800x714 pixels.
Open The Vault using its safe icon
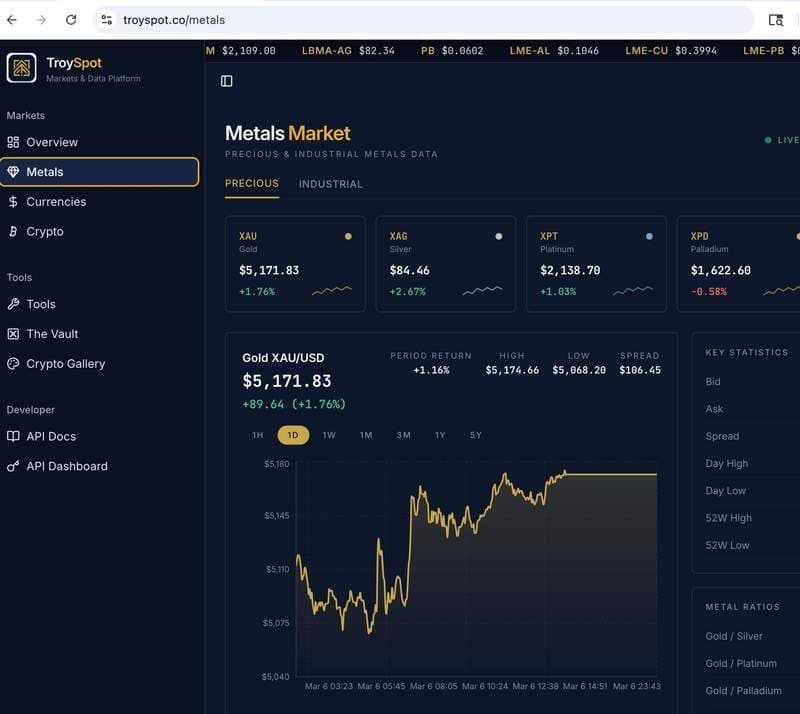click(14, 333)
